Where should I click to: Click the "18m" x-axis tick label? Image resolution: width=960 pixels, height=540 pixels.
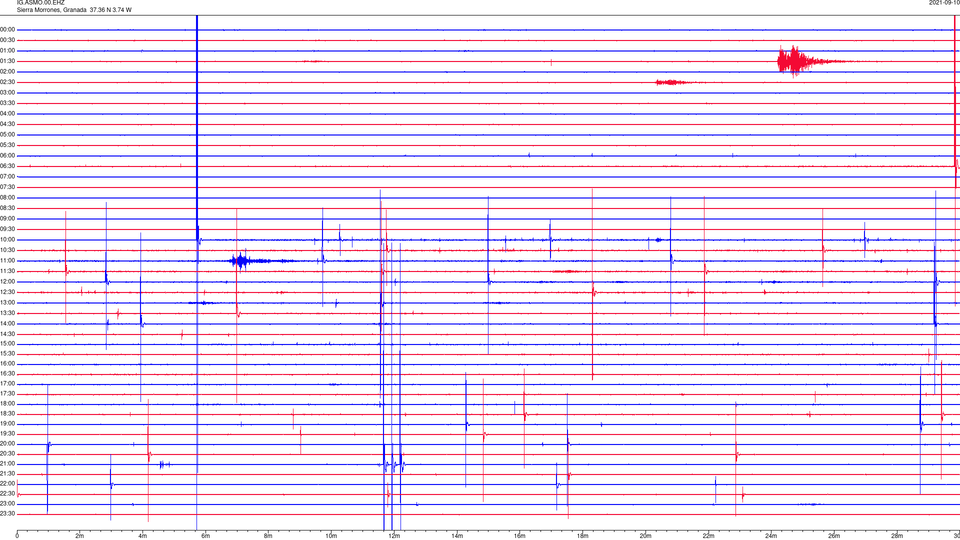(583, 536)
